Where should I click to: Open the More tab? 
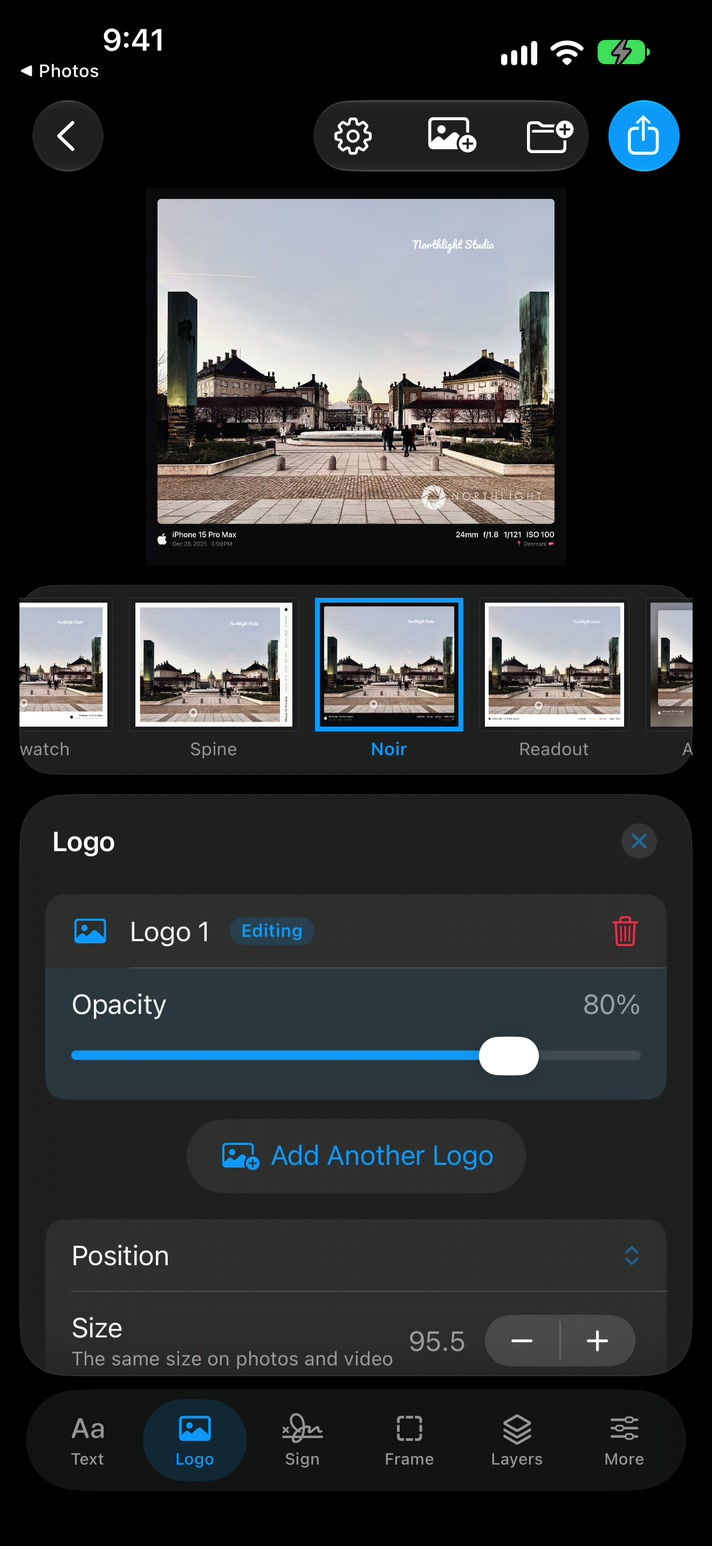pos(624,1441)
